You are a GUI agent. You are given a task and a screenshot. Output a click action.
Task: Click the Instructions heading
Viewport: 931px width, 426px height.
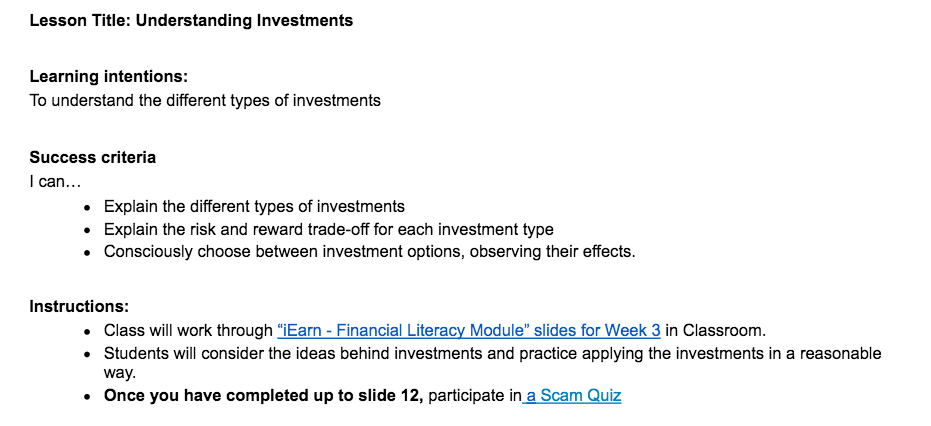tap(79, 307)
